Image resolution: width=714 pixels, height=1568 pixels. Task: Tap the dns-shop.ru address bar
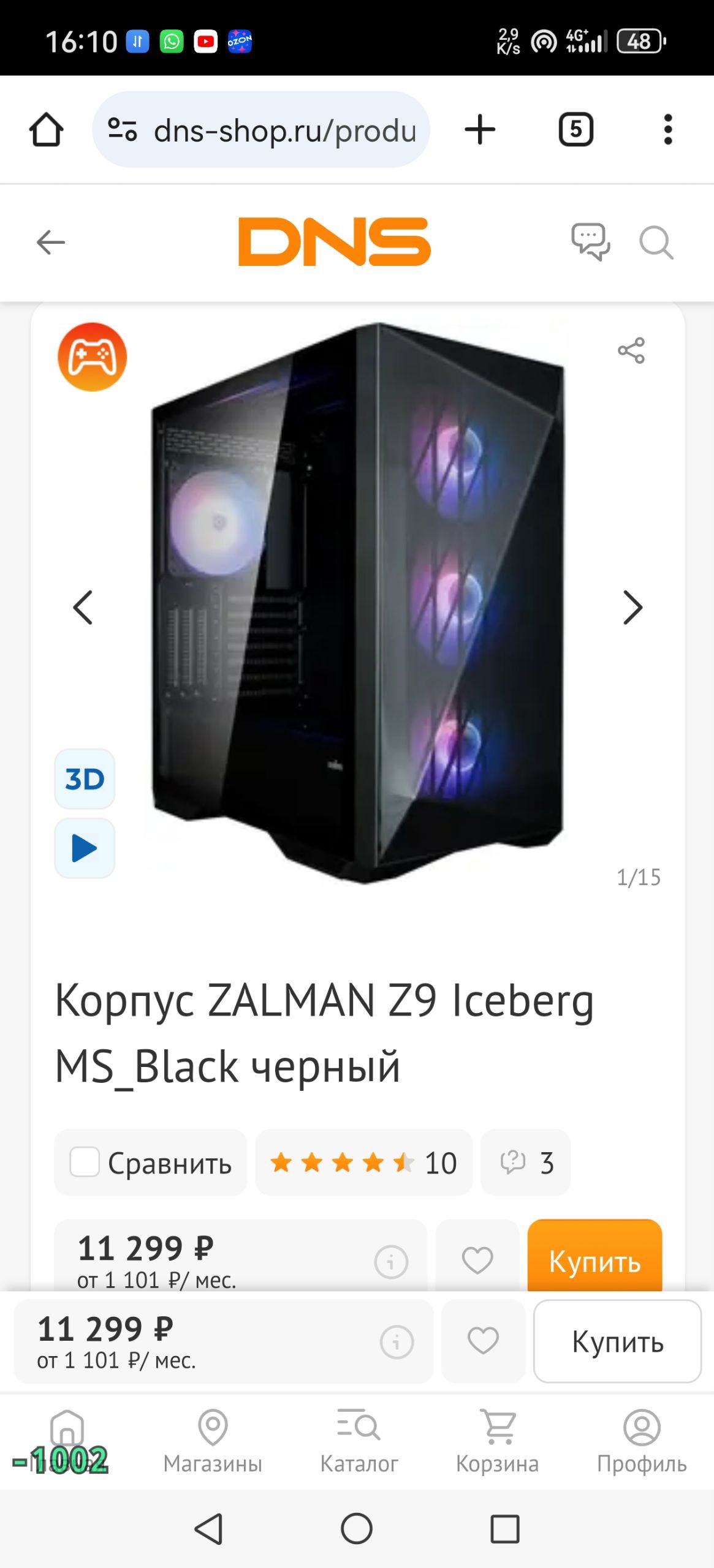pyautogui.click(x=261, y=129)
